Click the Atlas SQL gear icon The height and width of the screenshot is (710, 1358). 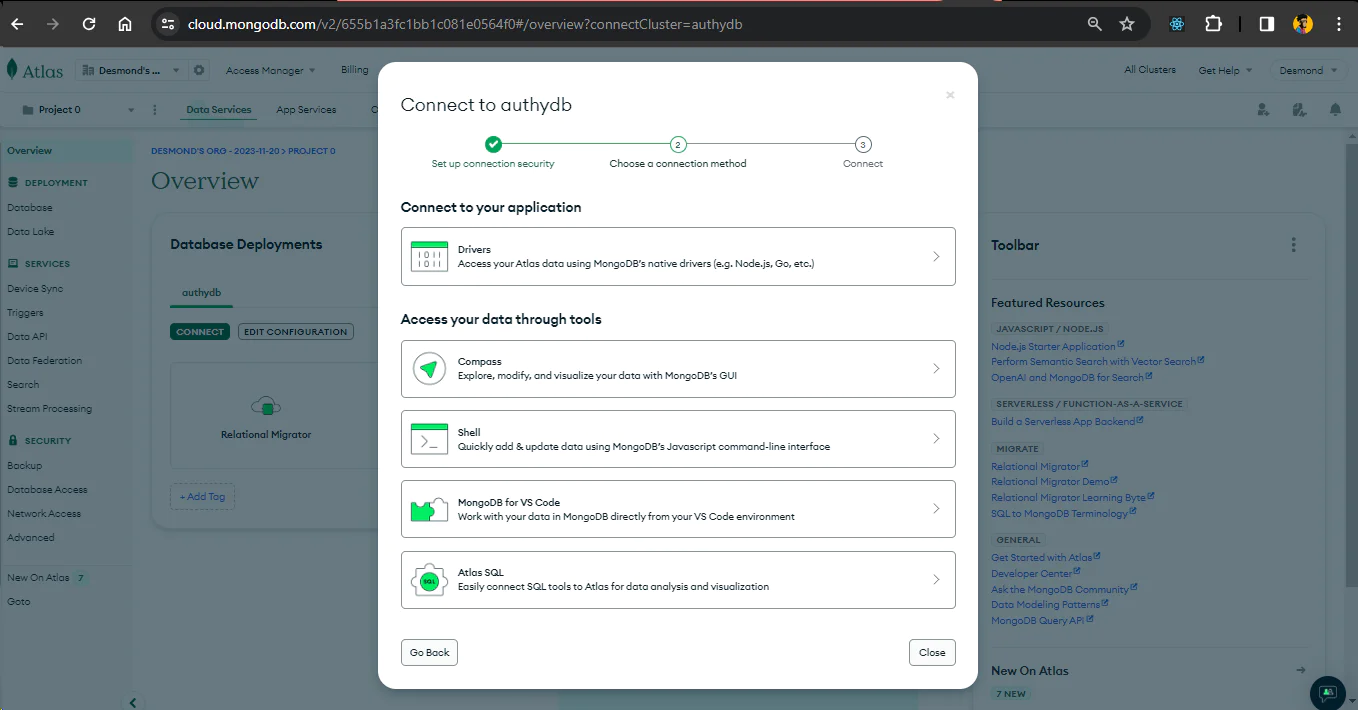(429, 580)
